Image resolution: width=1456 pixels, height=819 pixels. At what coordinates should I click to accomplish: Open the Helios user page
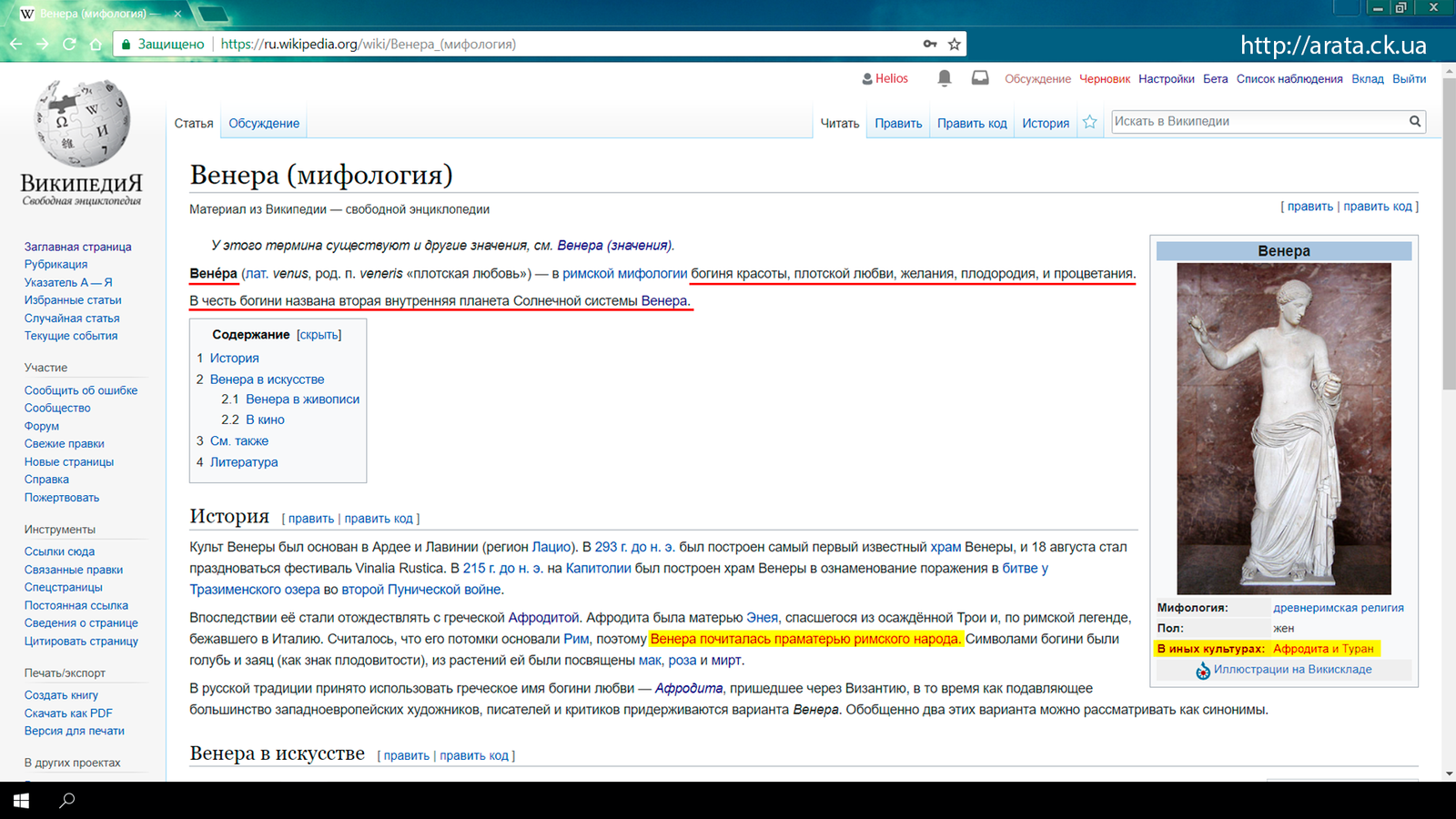892,78
